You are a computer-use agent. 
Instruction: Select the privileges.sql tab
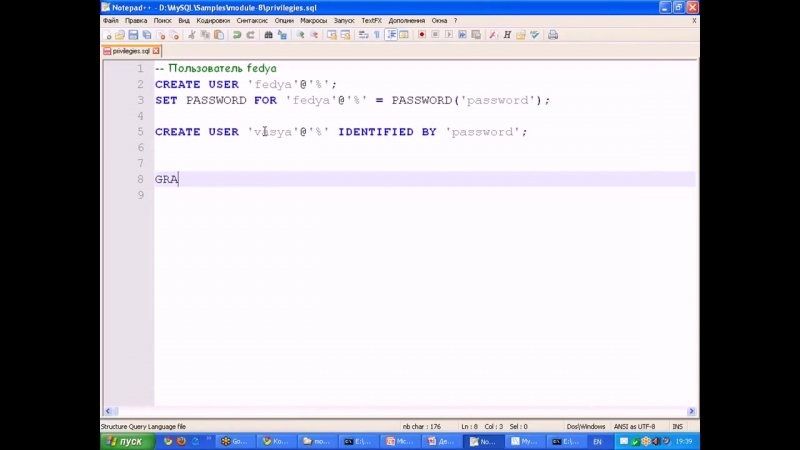130,50
